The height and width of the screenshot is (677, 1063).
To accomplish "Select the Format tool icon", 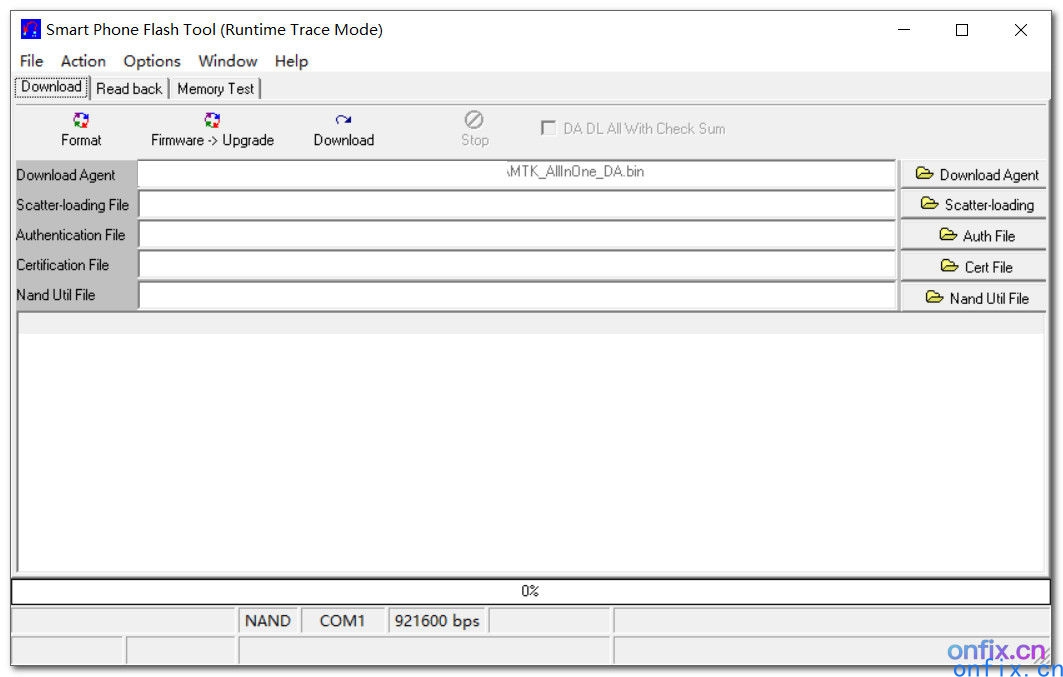I will (x=80, y=128).
